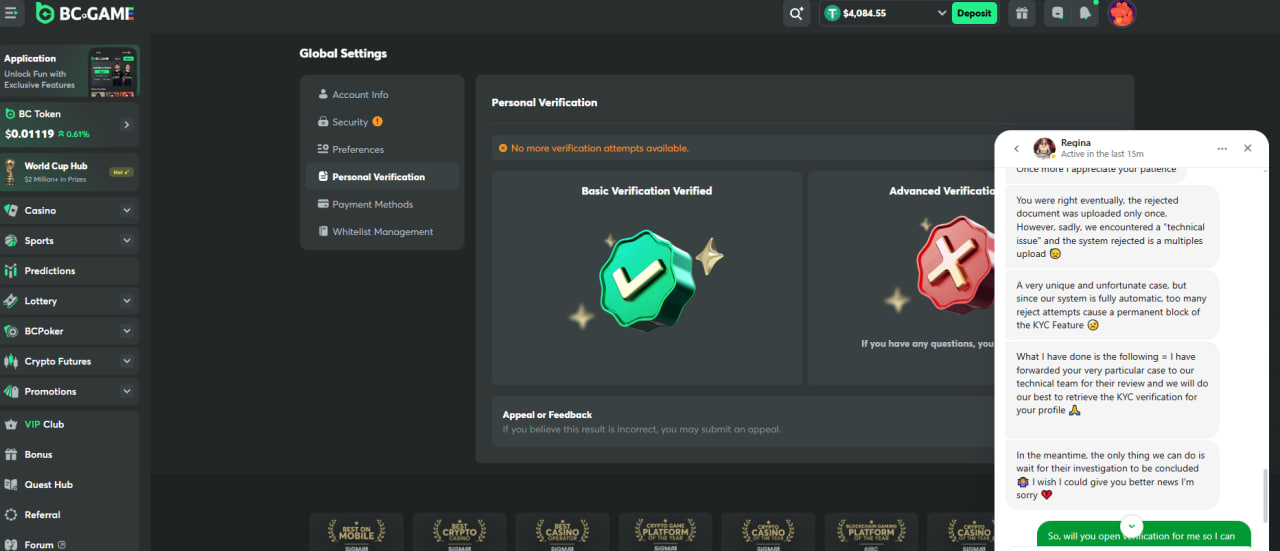Click the Sports ball icon
This screenshot has height=551, width=1280.
11,241
